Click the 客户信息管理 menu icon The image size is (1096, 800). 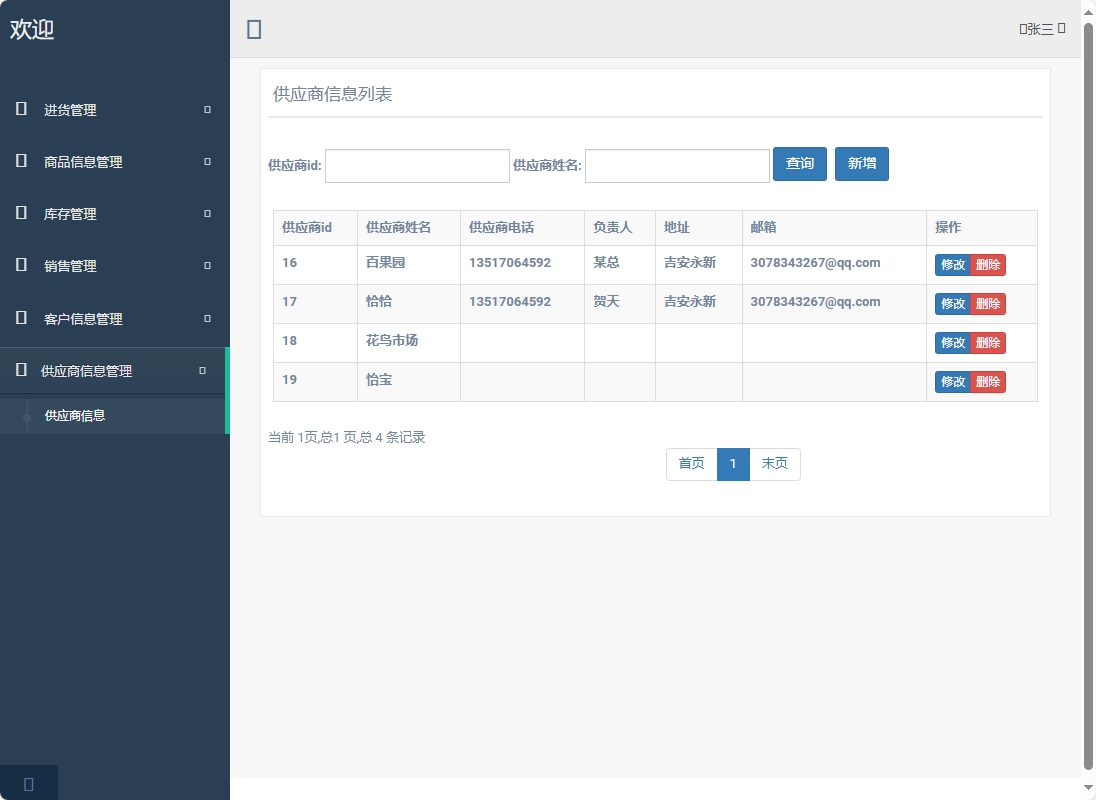tap(20, 318)
